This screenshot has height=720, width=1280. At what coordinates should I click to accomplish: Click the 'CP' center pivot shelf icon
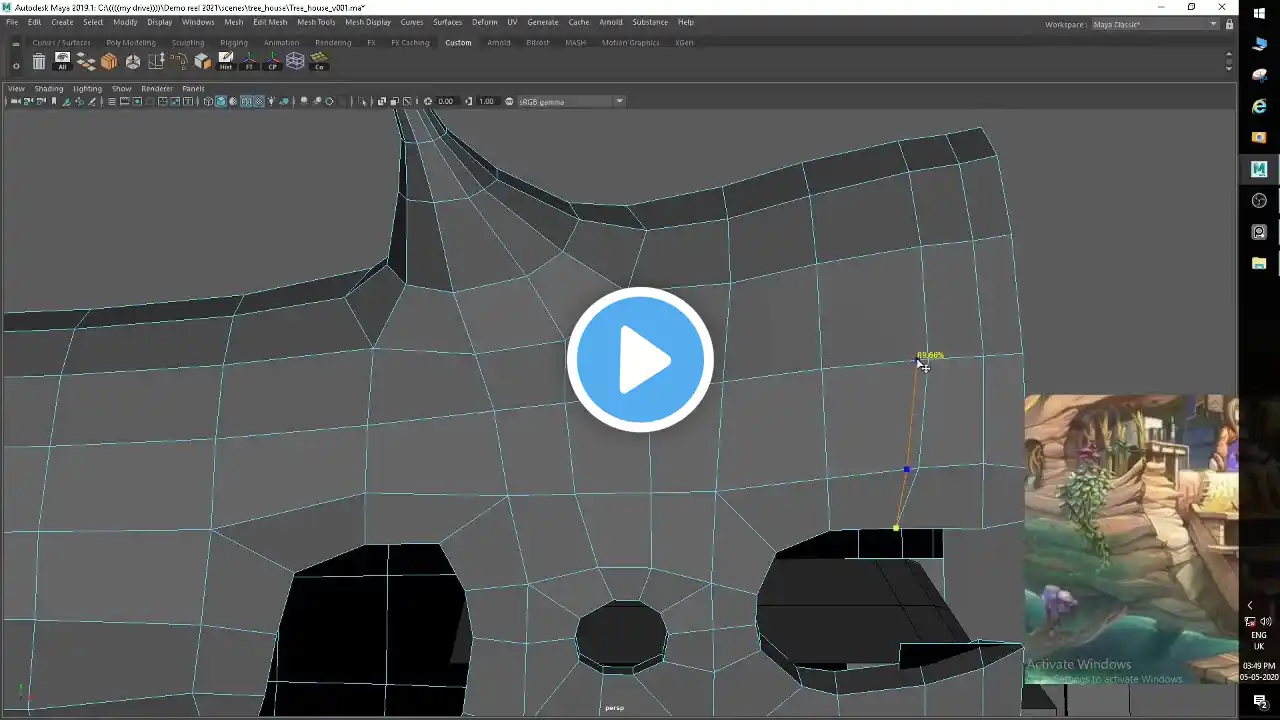[x=272, y=62]
